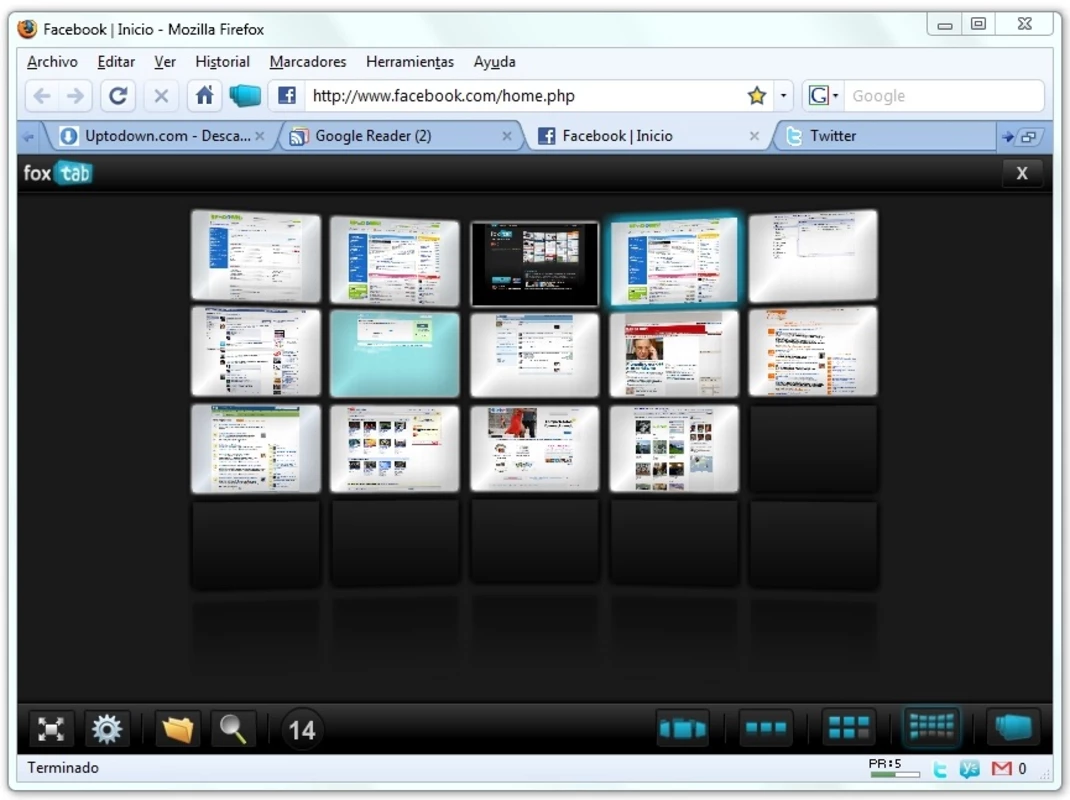Image resolution: width=1070 pixels, height=800 pixels.
Task: Open the list all tabs button
Action: [1028, 137]
